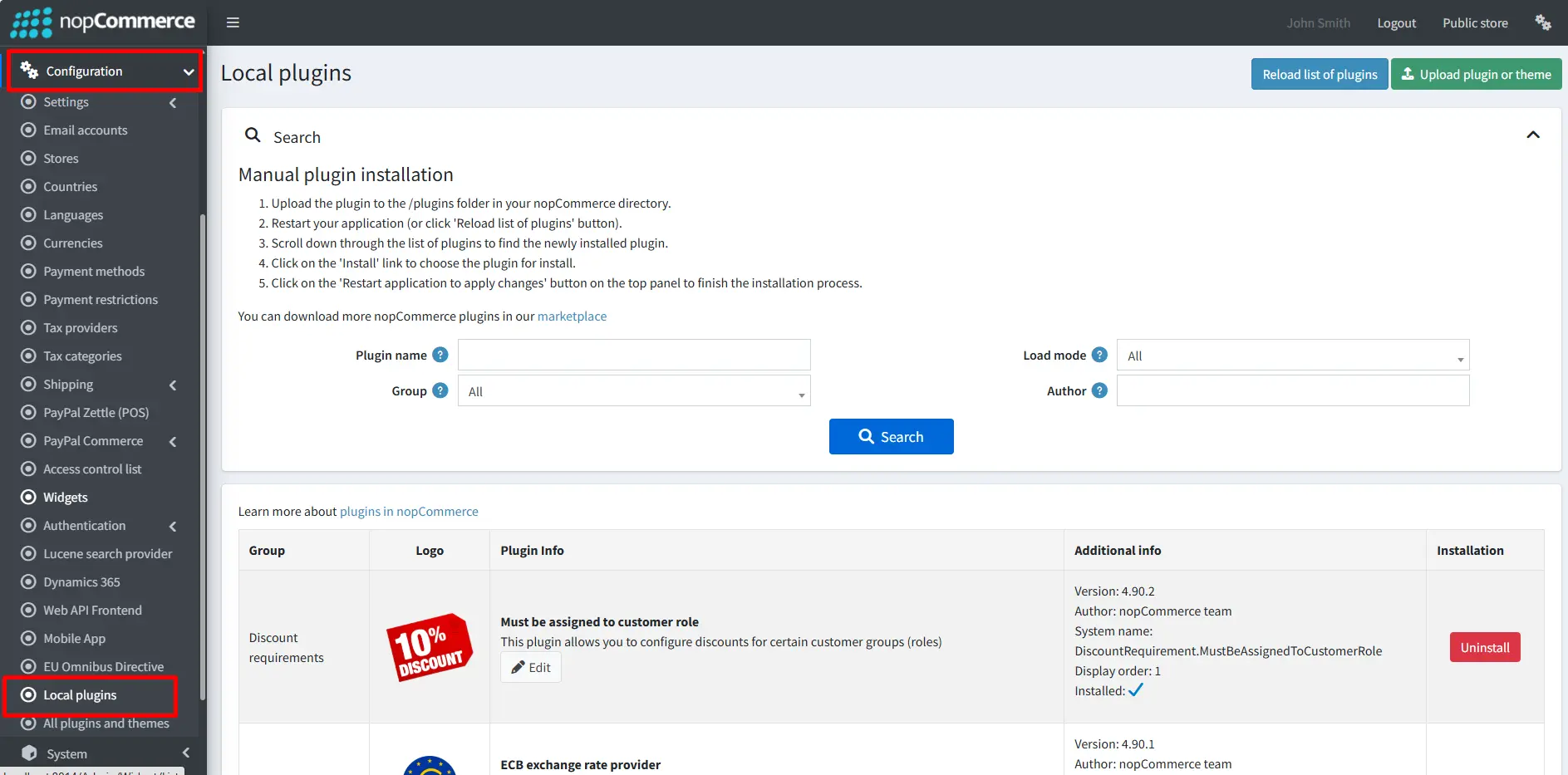Expand the Settings submenu arrow
This screenshot has height=775, width=1568.
coord(173,103)
